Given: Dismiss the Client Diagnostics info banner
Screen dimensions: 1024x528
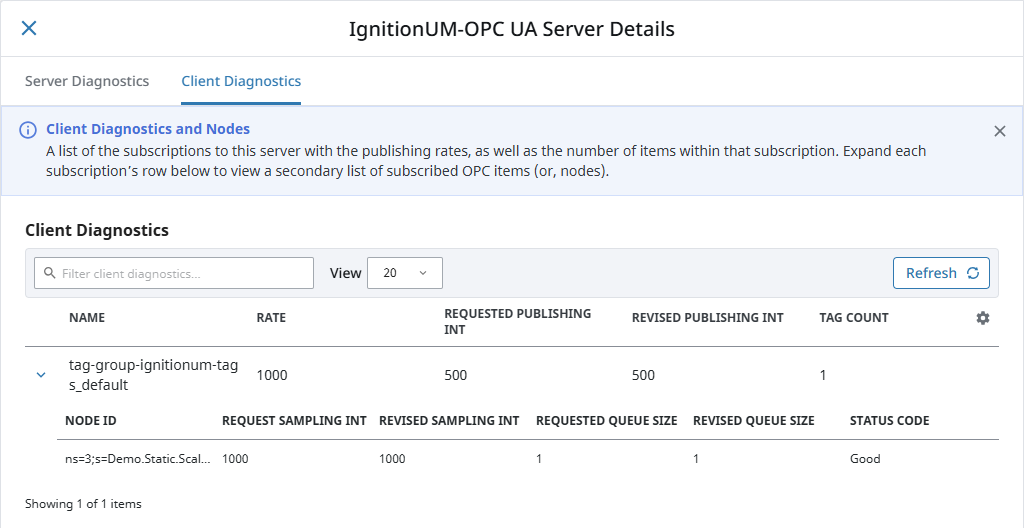Looking at the screenshot, I should 999,131.
